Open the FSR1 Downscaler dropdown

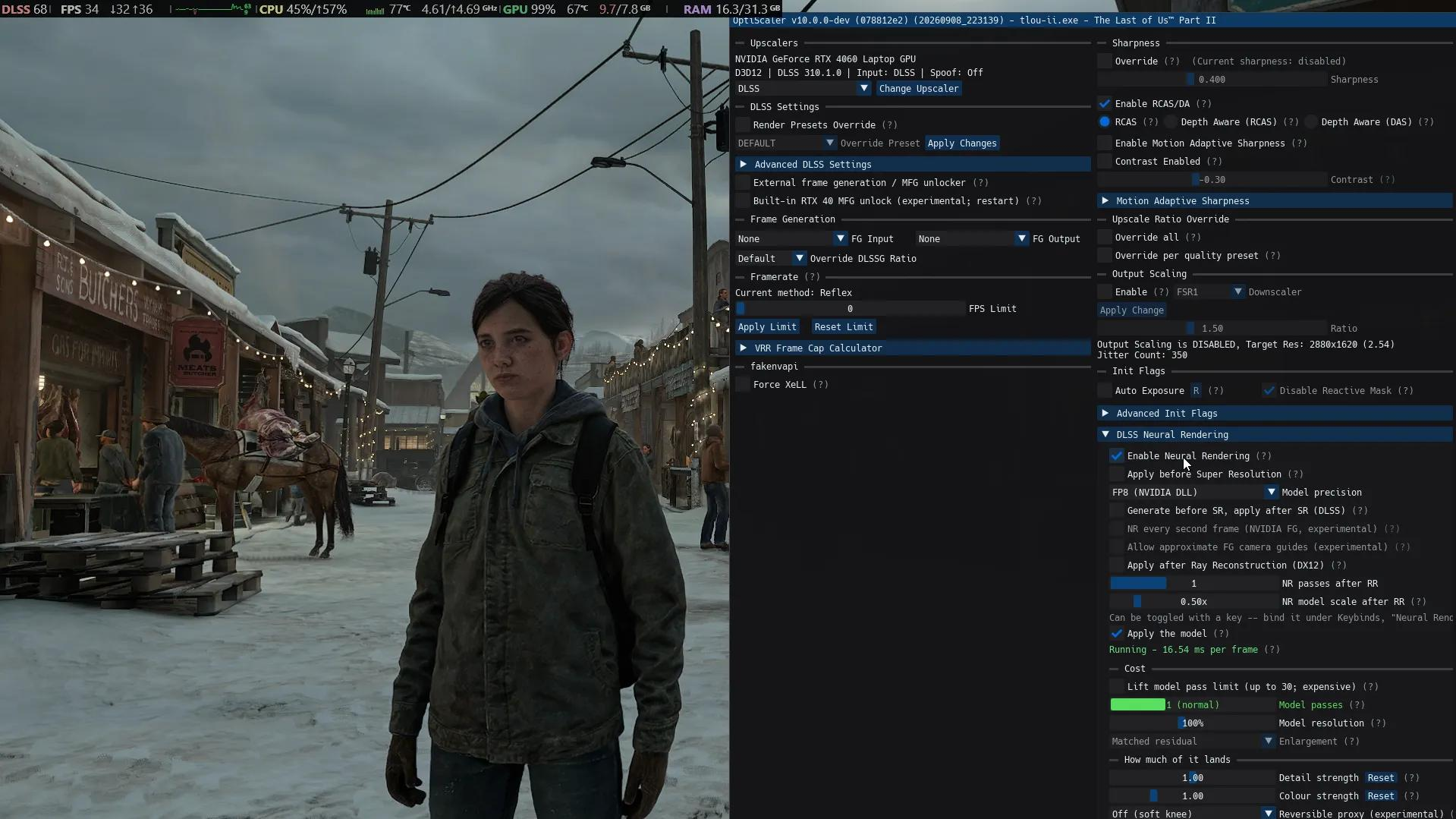[1209, 292]
